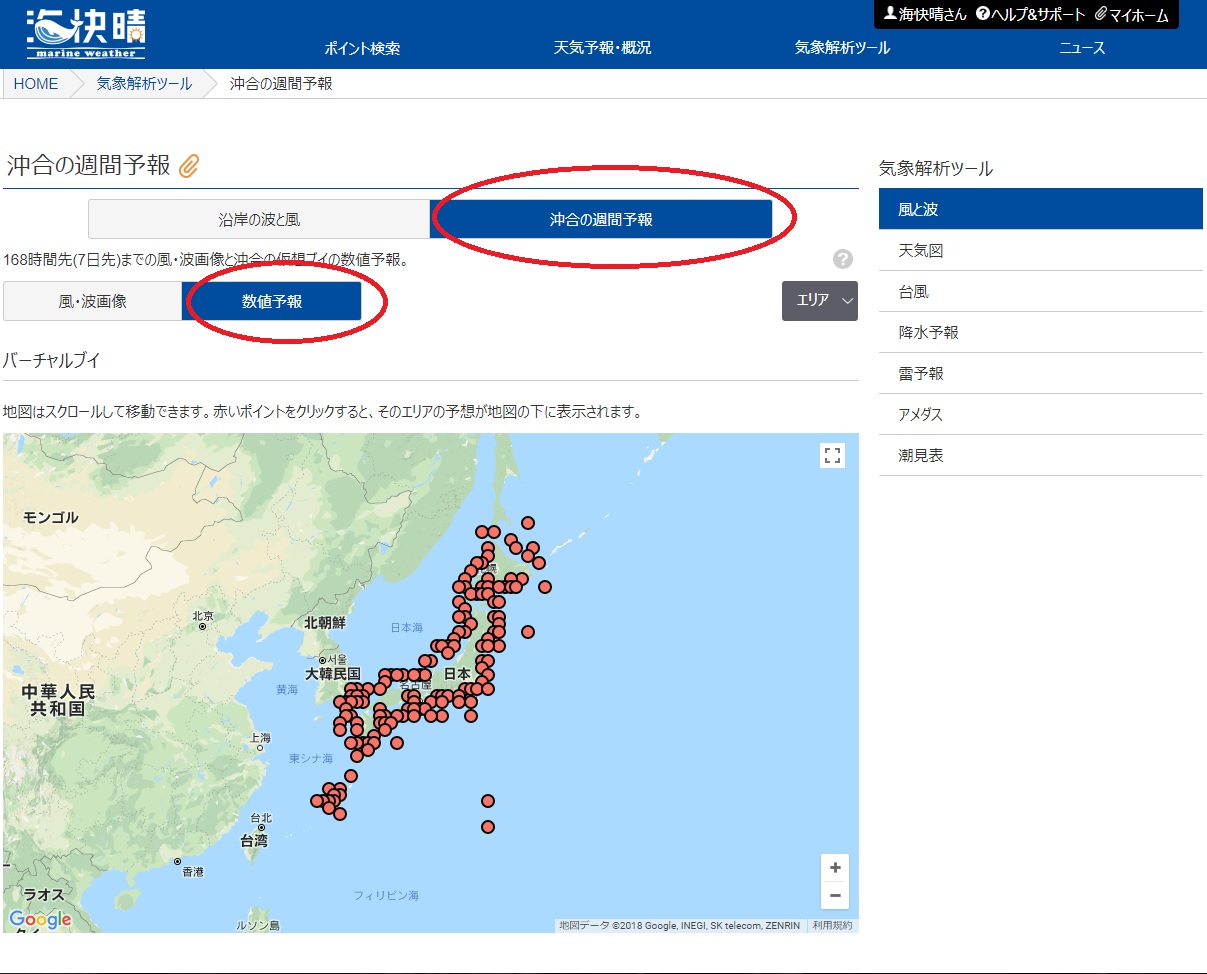Viewport: 1207px width, 974px height.
Task: Open ヘルプ&サポート in the top bar
Action: point(1030,14)
